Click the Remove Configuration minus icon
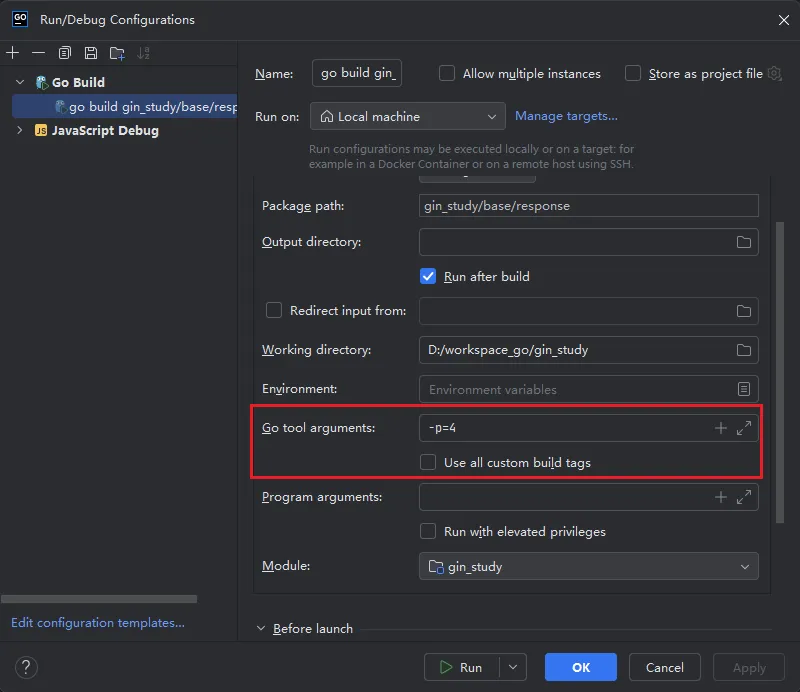The width and height of the screenshot is (800, 692). [x=38, y=52]
